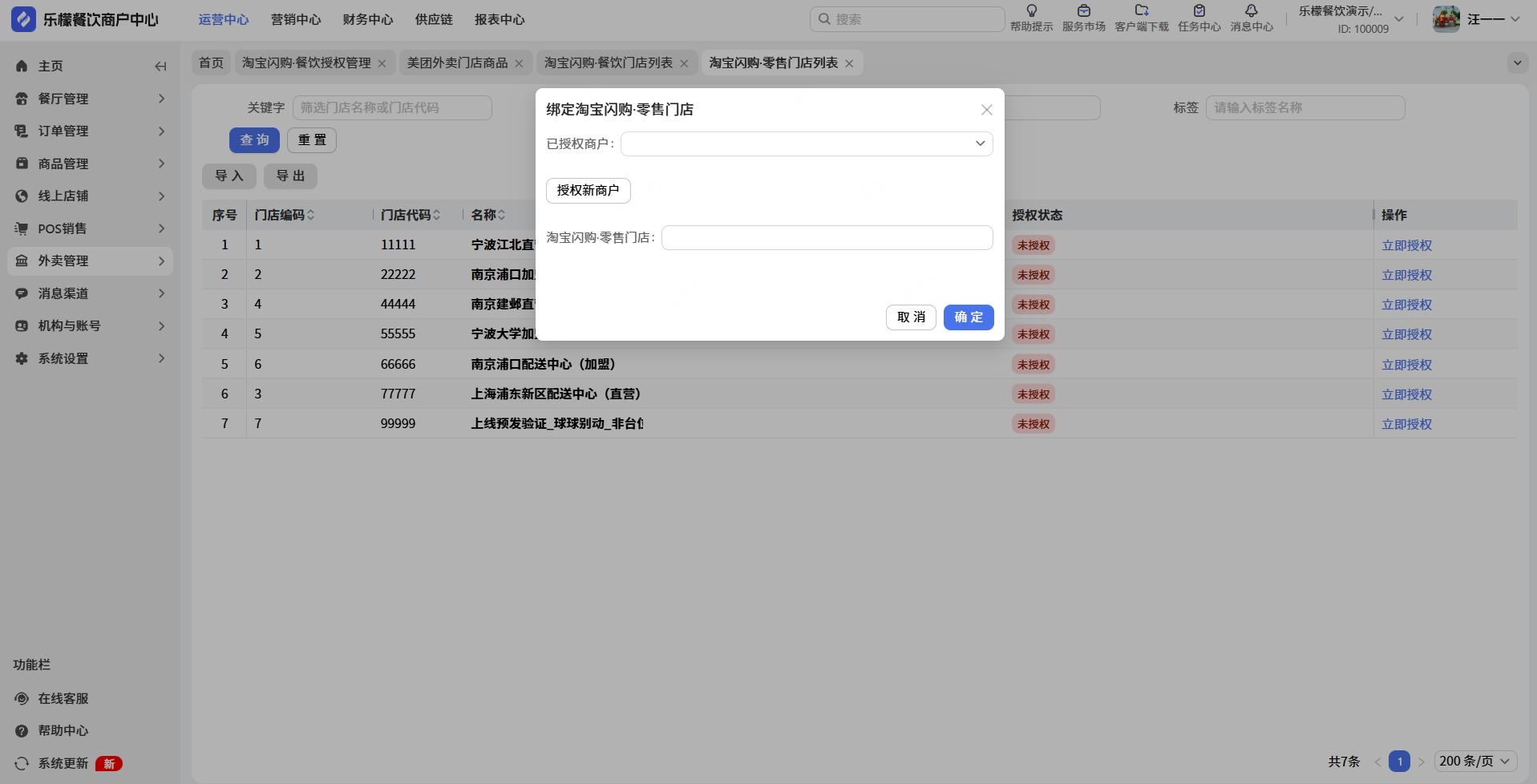Click the 重置 button
The image size is (1537, 784).
point(312,140)
